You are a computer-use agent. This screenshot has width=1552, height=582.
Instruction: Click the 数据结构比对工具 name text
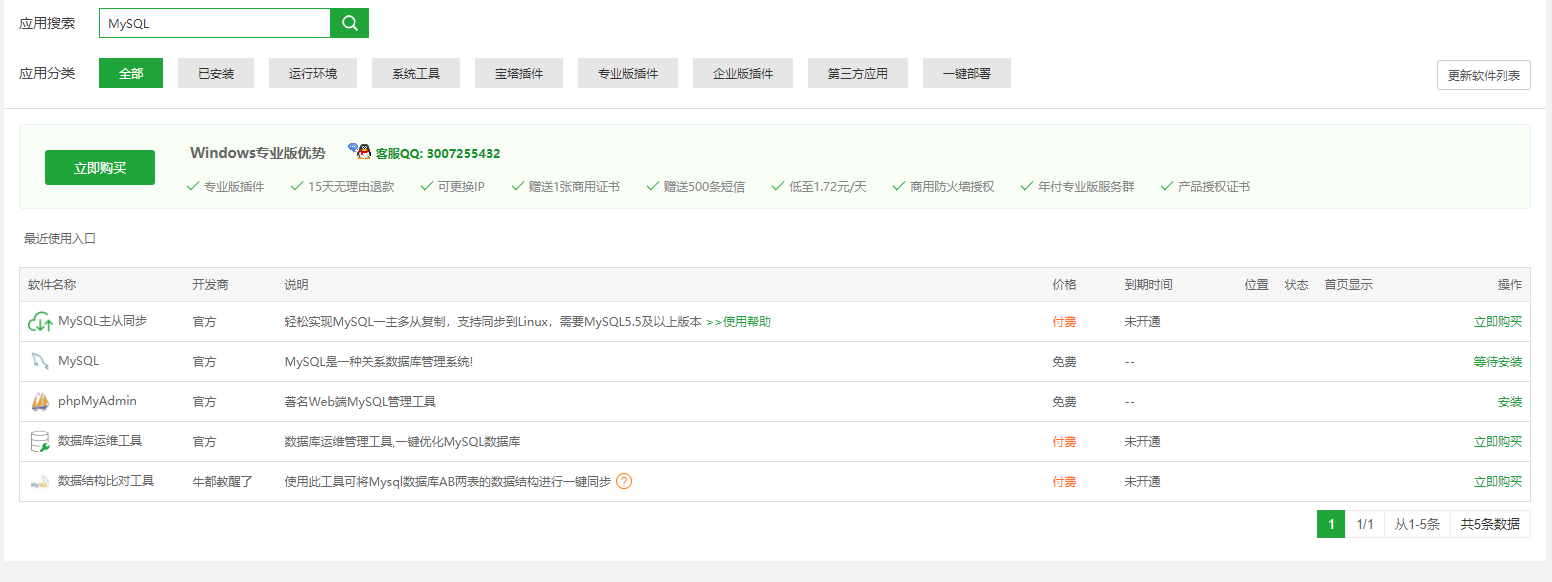point(106,481)
